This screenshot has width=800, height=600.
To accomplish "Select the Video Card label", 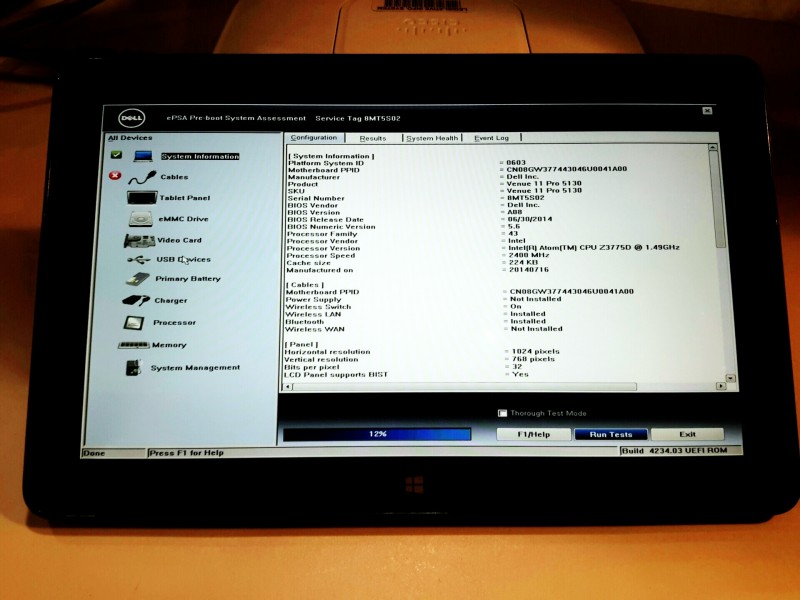I will [x=179, y=240].
